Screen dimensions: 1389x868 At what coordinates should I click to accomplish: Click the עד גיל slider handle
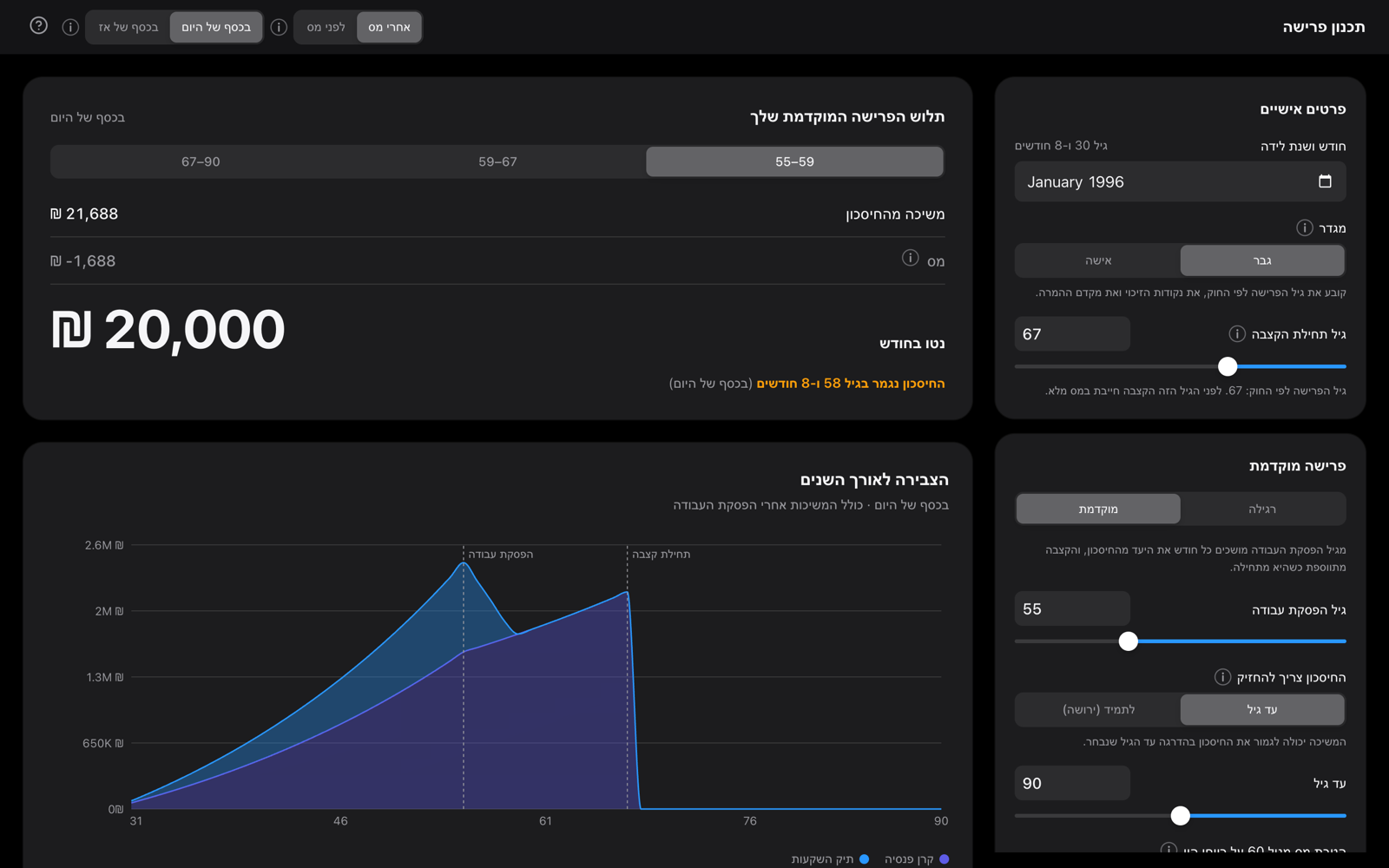click(x=1180, y=816)
